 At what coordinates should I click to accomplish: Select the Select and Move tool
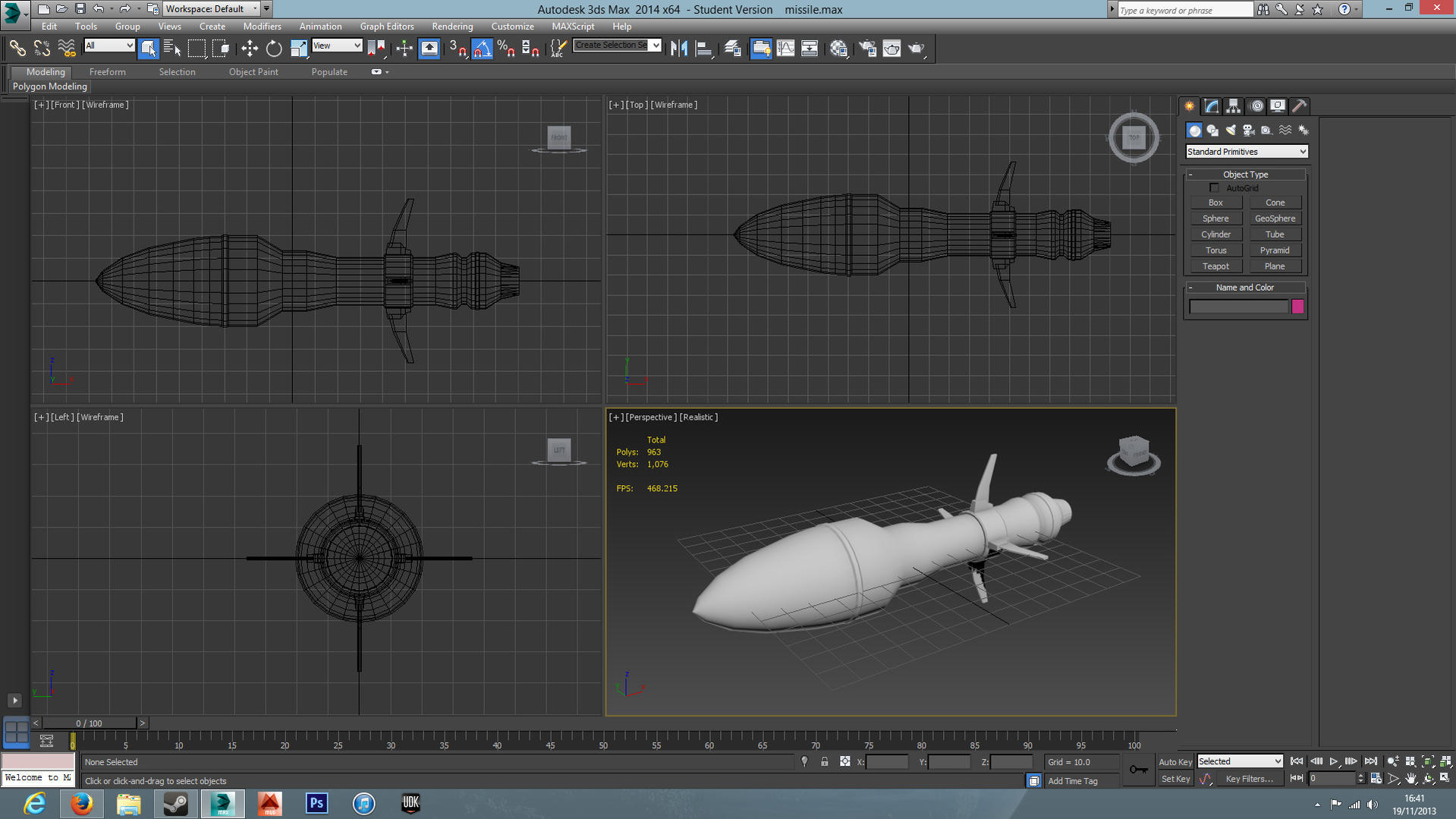tap(250, 49)
